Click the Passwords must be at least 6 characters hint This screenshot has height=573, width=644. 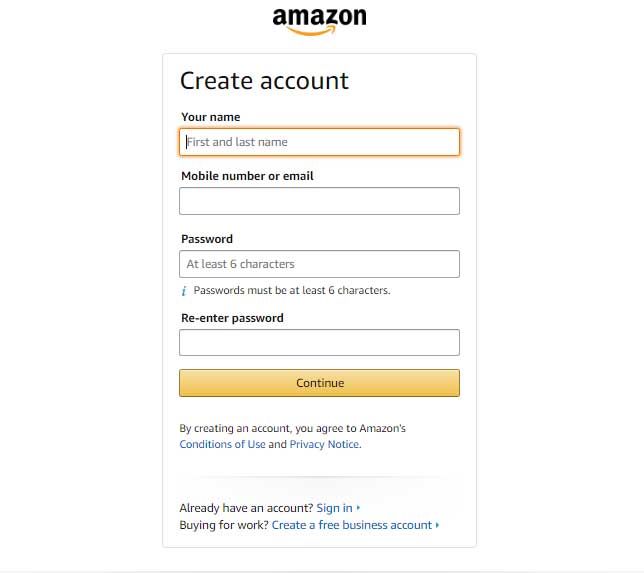[292, 290]
